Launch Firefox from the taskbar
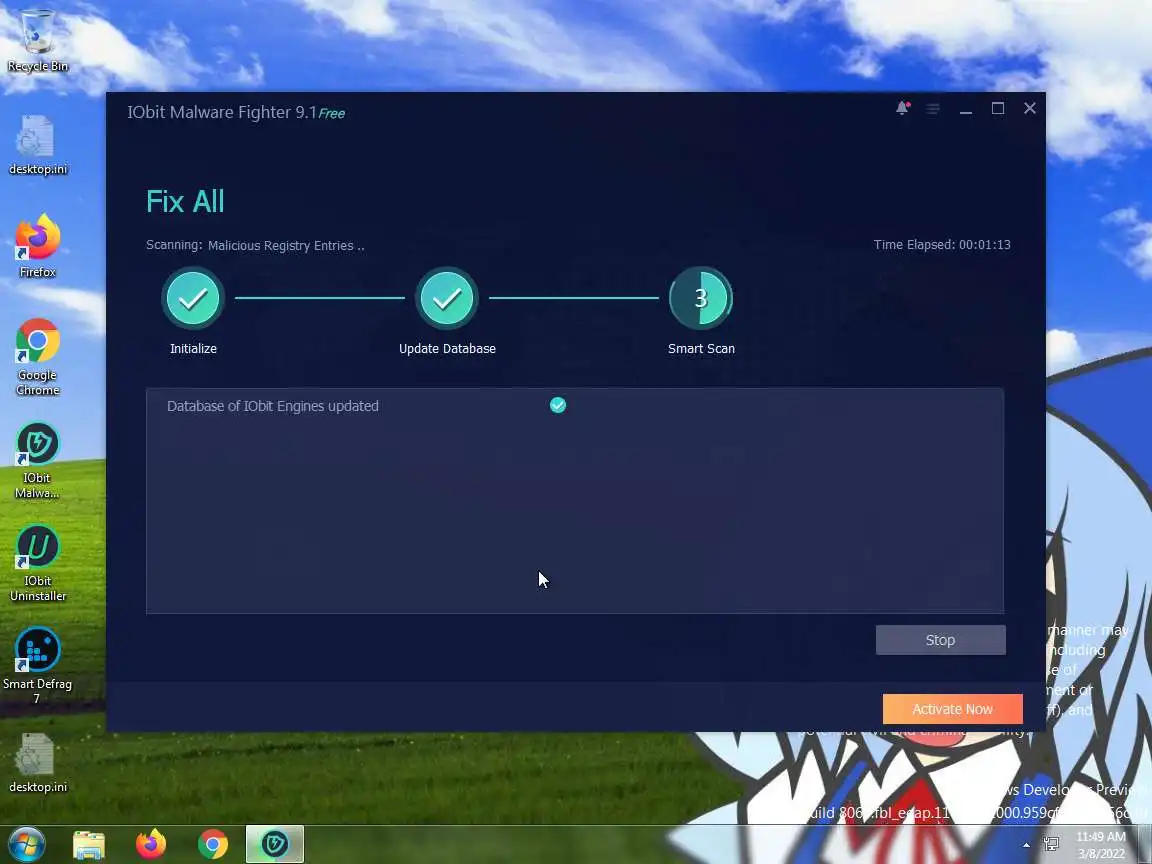Screen dimensions: 1152x864 tap(151, 844)
